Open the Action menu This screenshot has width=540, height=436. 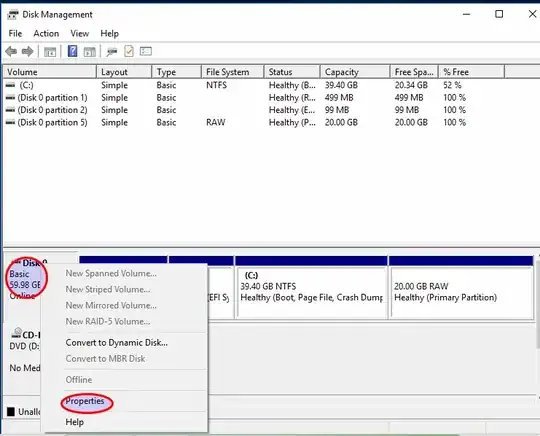(46, 33)
